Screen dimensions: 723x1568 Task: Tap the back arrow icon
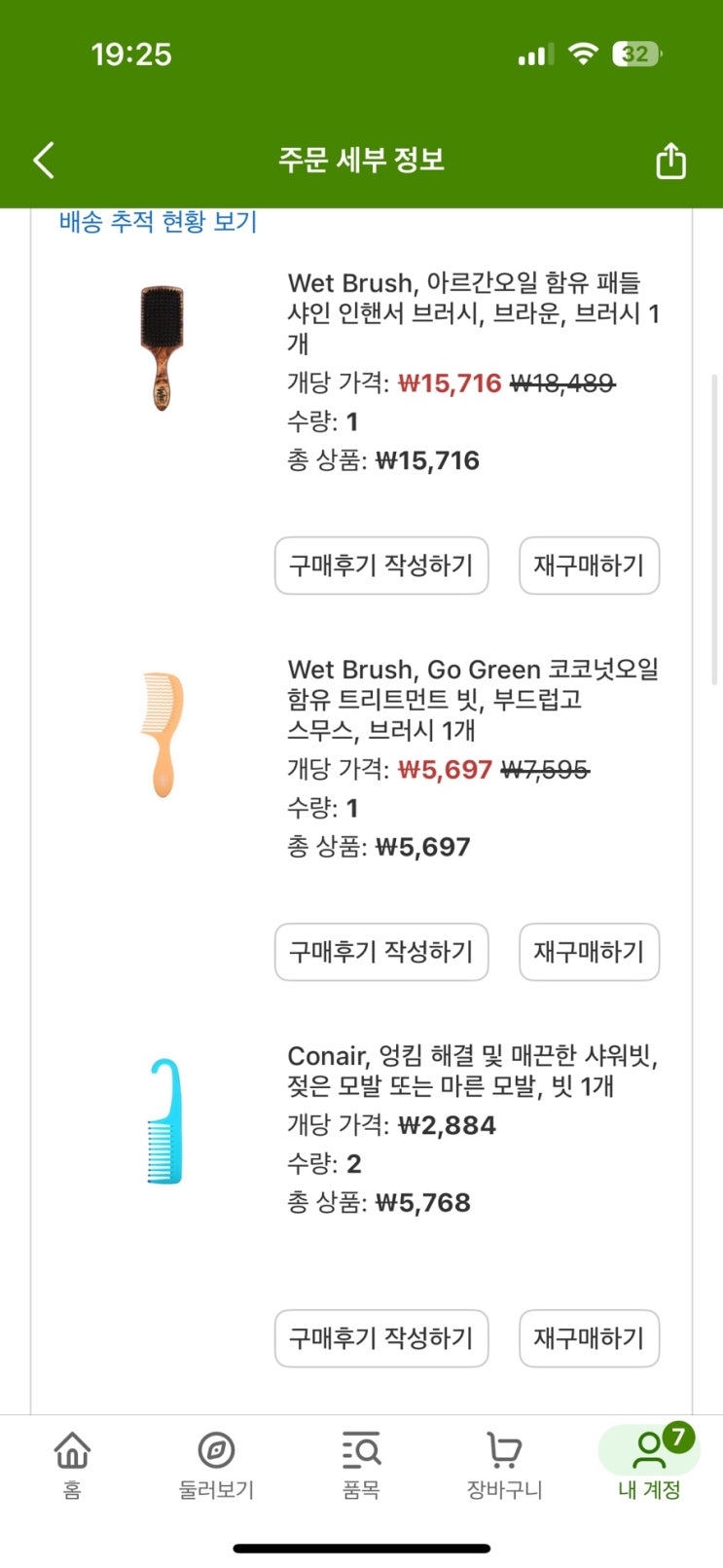[44, 161]
